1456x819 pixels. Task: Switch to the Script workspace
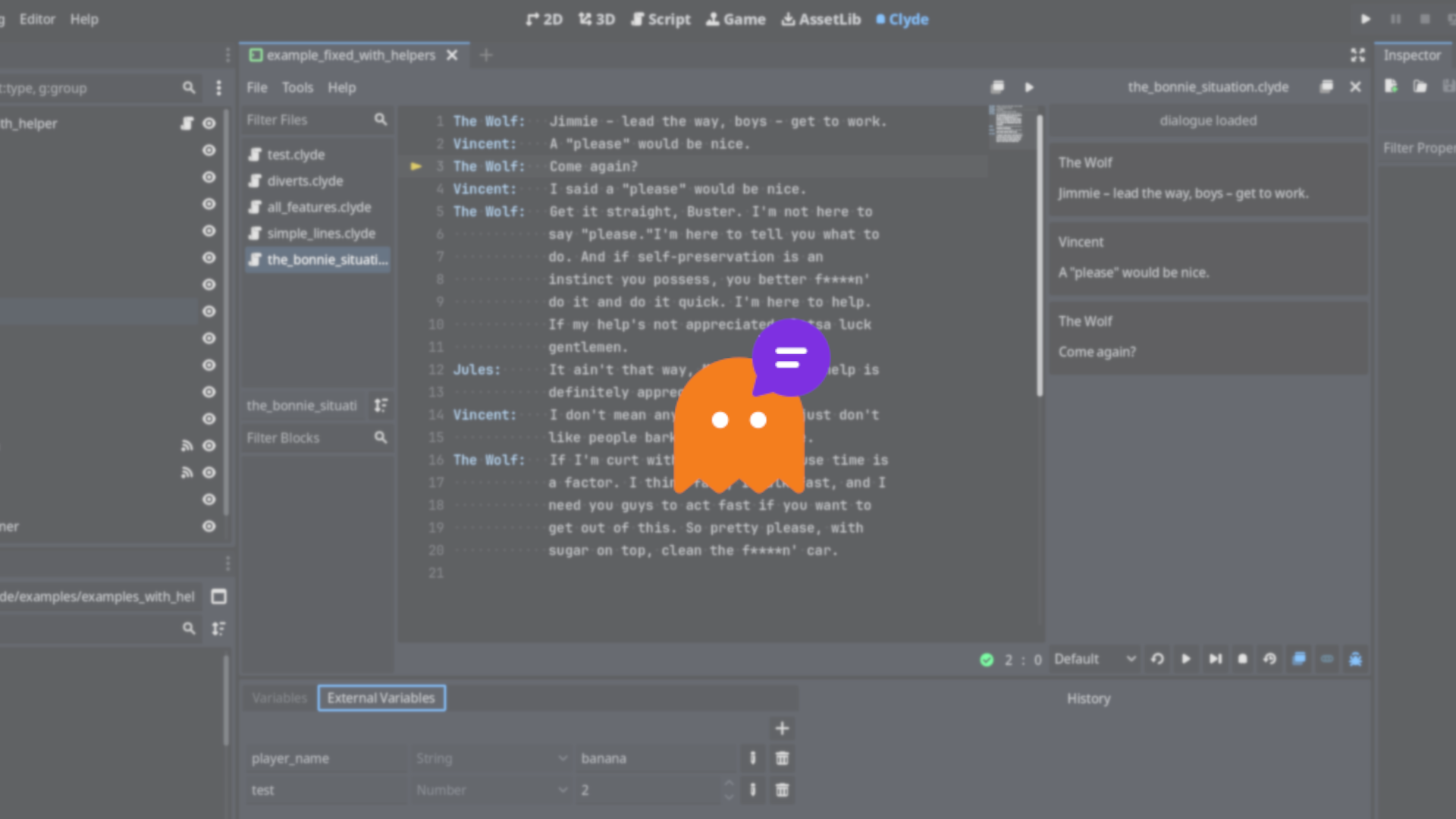661,20
